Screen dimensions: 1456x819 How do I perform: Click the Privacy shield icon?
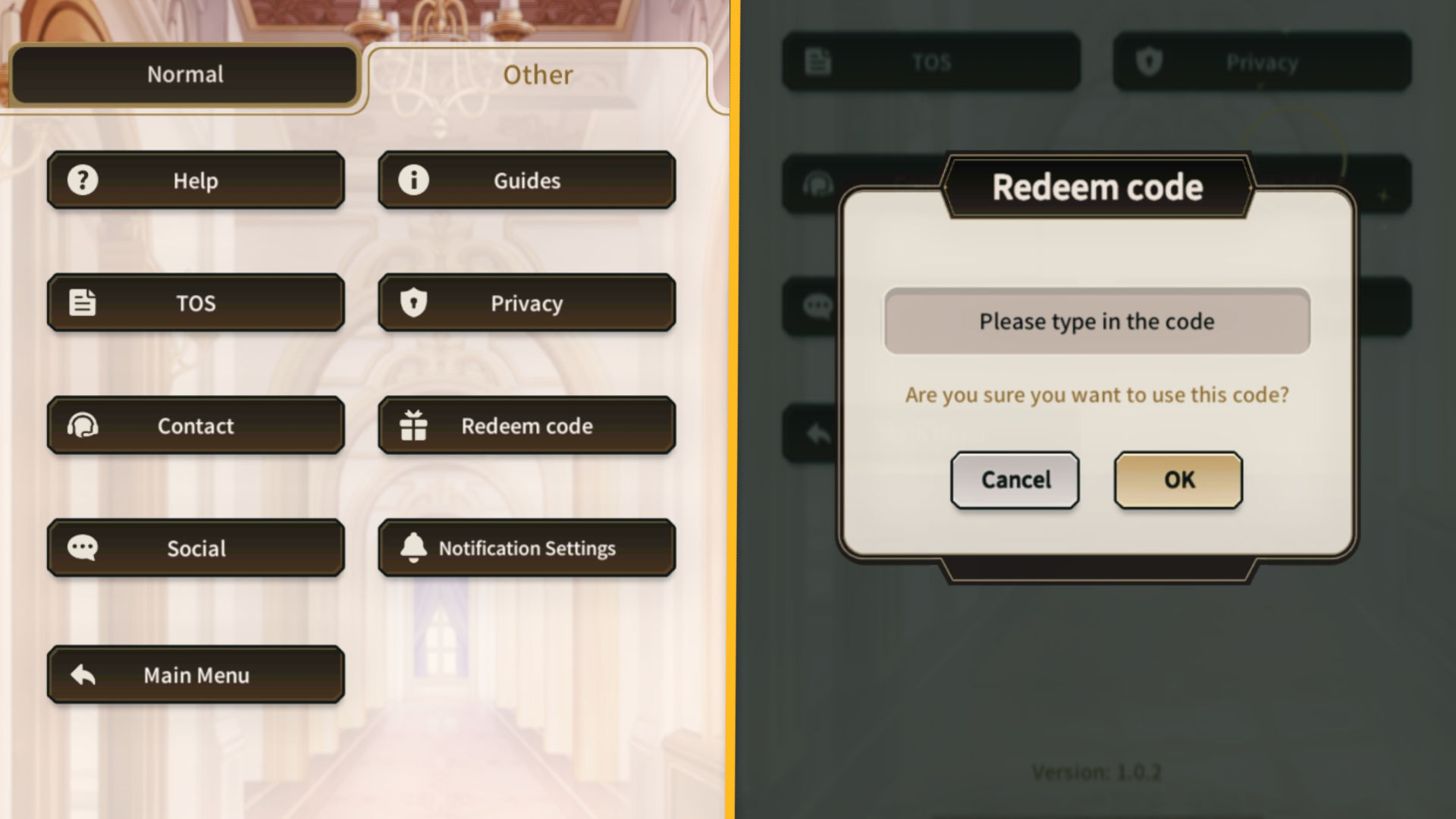coord(413,302)
